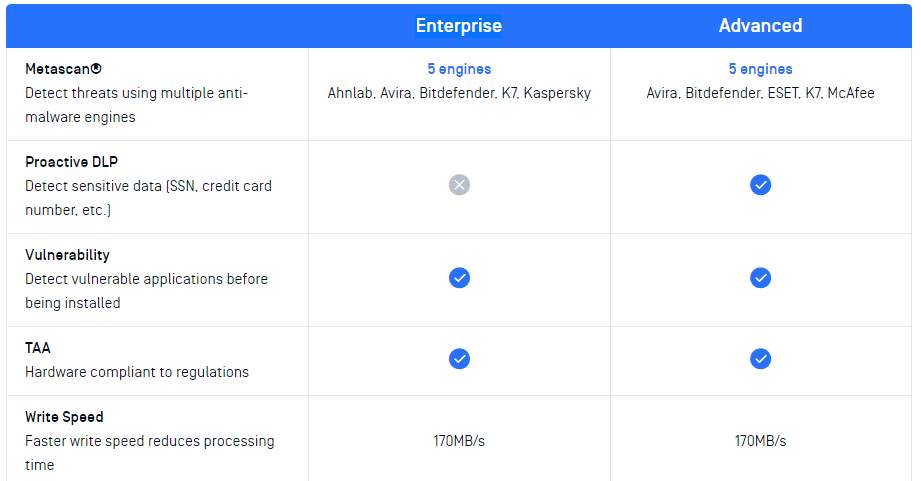
Task: Select the Advanced column header
Action: click(x=760, y=26)
